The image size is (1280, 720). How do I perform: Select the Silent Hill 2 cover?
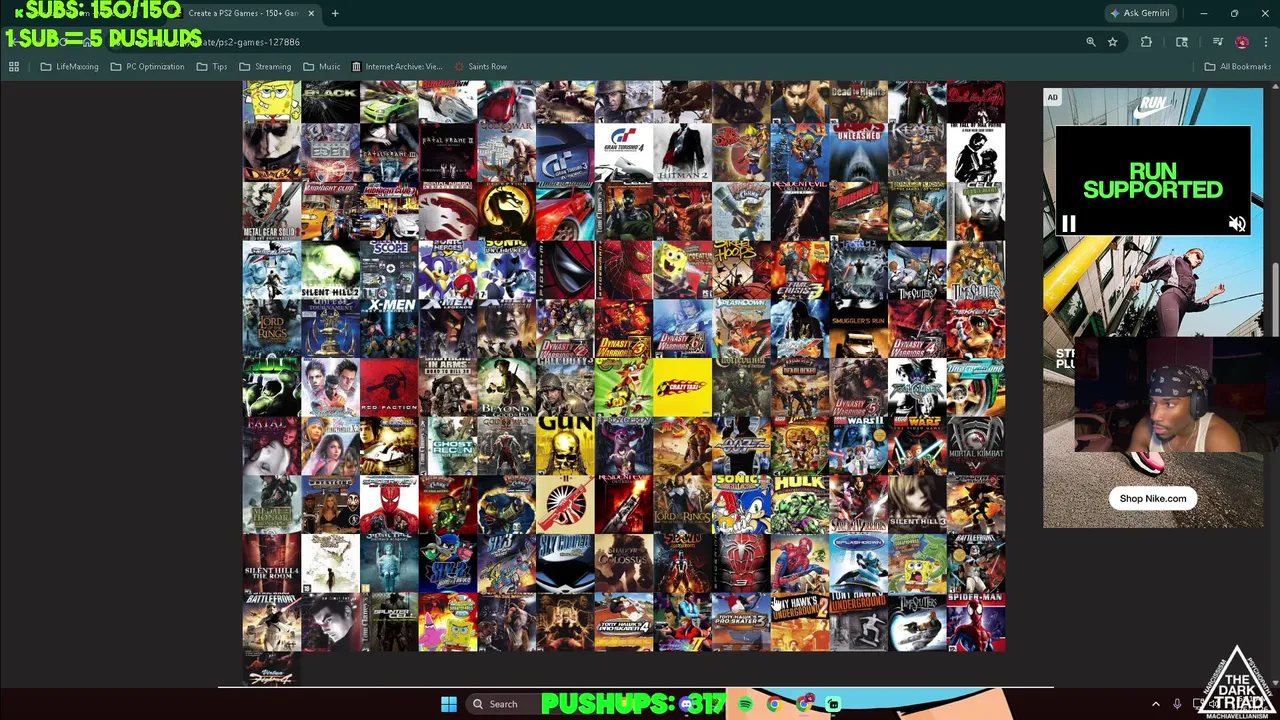[x=331, y=271]
